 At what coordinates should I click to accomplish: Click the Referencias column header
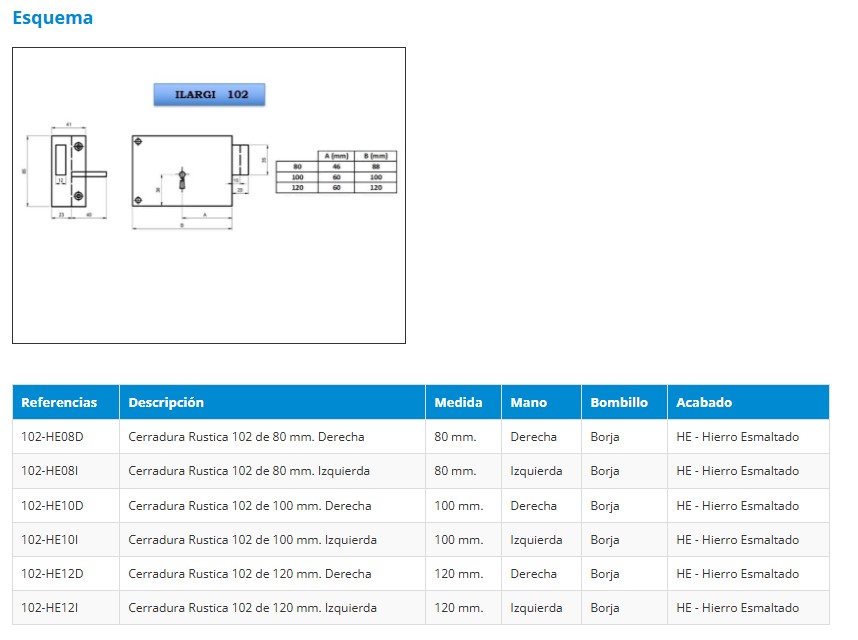point(60,402)
